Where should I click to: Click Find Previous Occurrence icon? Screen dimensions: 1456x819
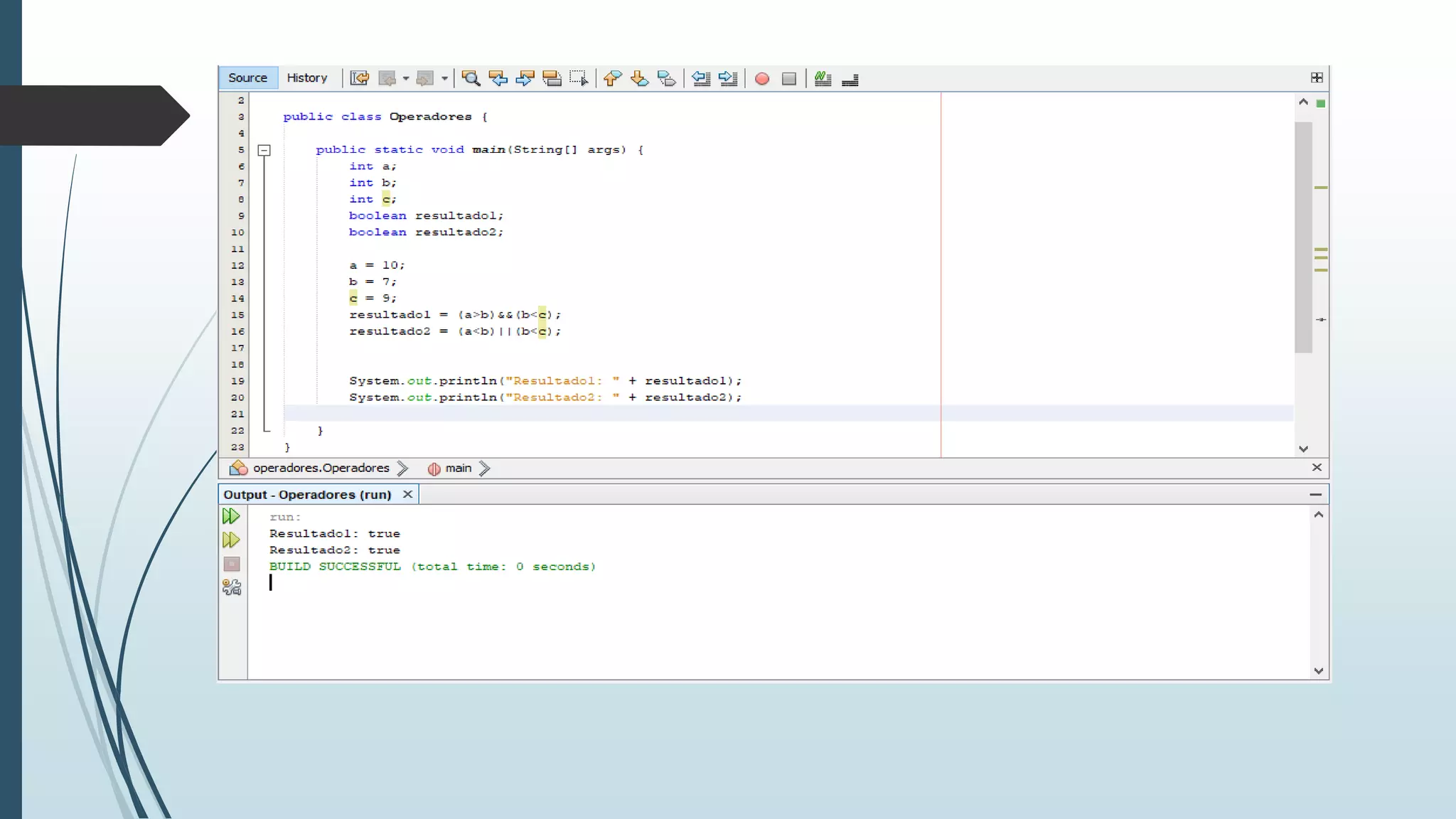click(498, 78)
